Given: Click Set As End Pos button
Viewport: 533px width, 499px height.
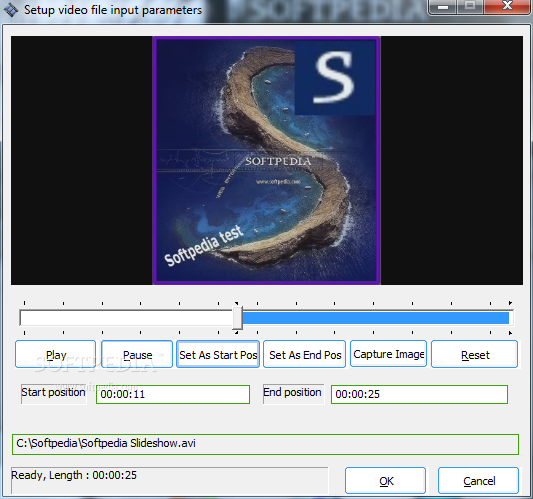Looking at the screenshot, I should click(x=305, y=354).
